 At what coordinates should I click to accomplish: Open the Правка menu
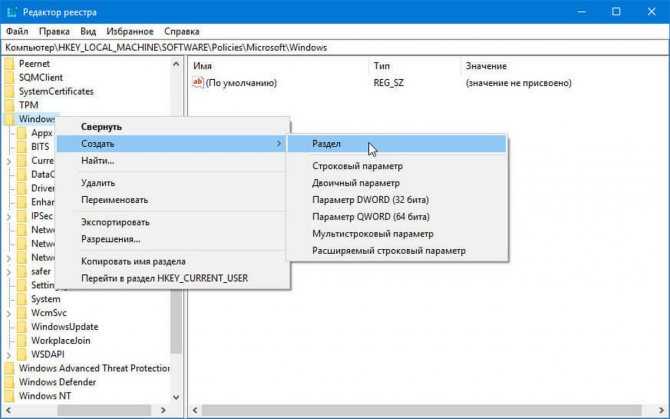[54, 31]
